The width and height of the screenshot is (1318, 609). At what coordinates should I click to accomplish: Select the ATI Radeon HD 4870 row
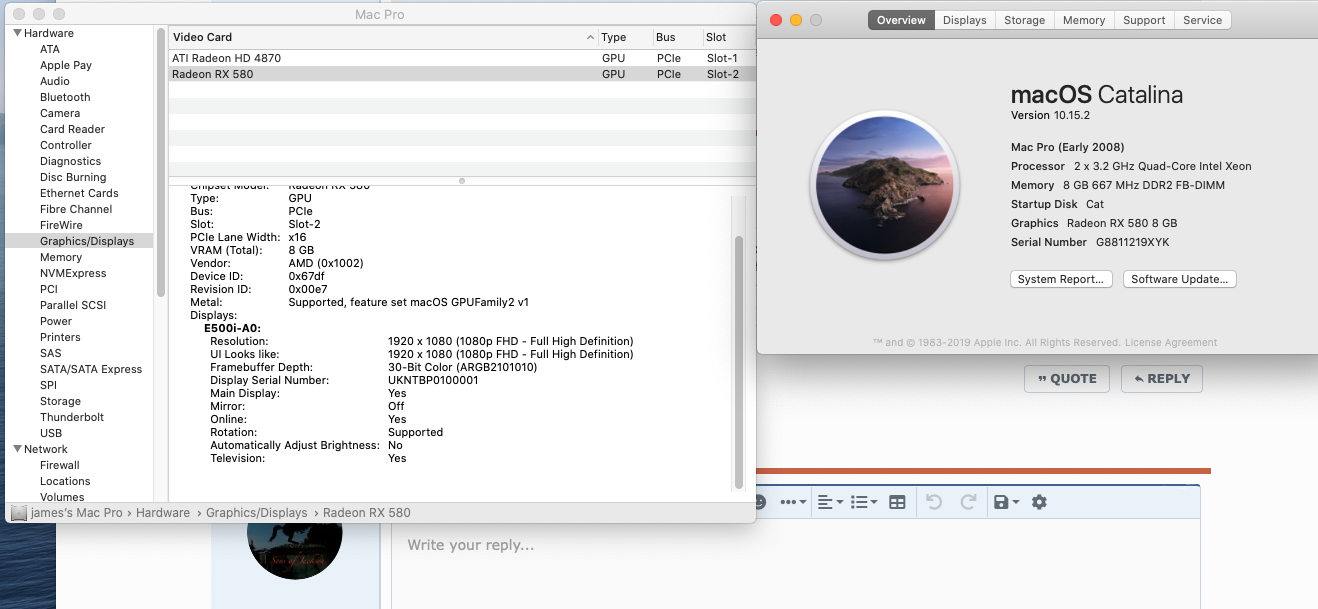click(x=461, y=58)
